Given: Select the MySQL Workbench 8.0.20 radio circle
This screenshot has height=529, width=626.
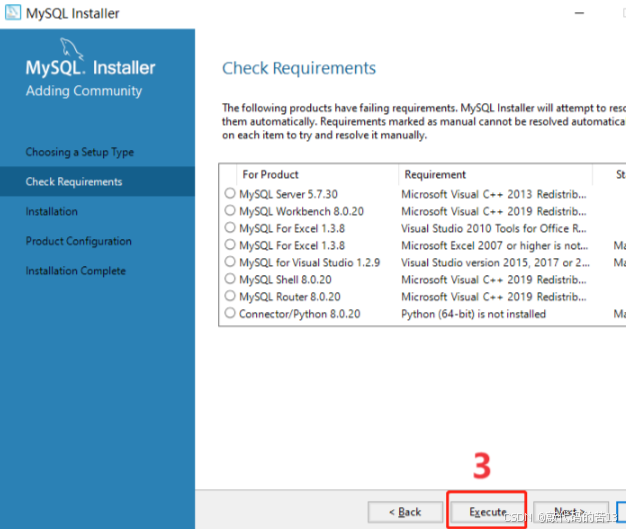Looking at the screenshot, I should point(230,210).
